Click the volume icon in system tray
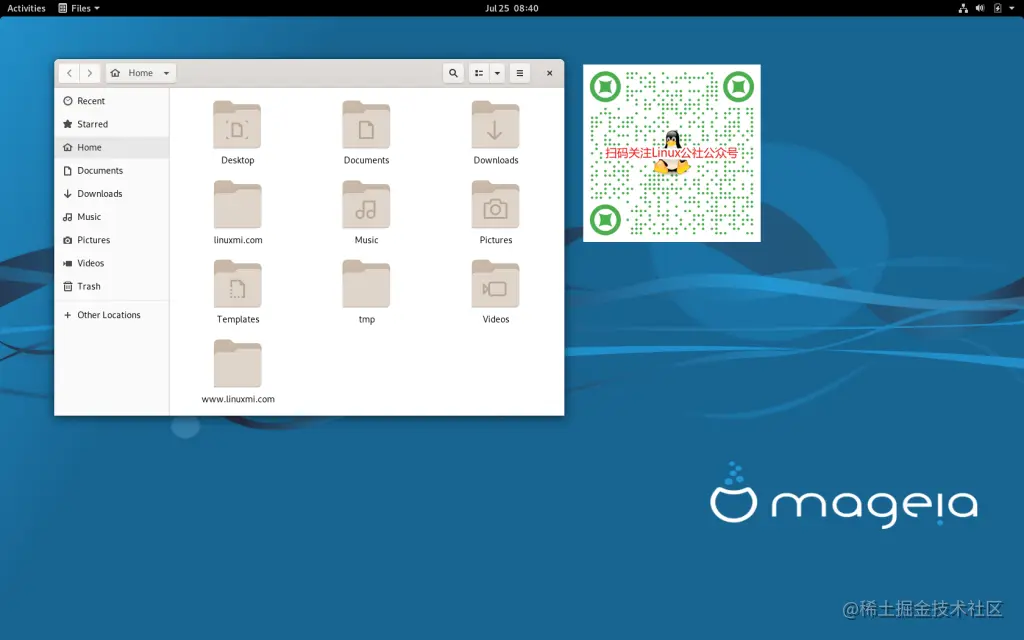This screenshot has height=640, width=1024. (980, 8)
